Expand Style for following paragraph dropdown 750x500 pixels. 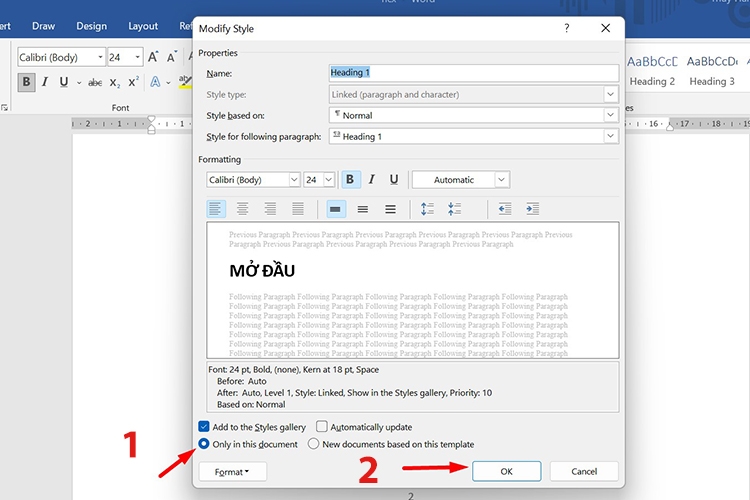coord(610,136)
